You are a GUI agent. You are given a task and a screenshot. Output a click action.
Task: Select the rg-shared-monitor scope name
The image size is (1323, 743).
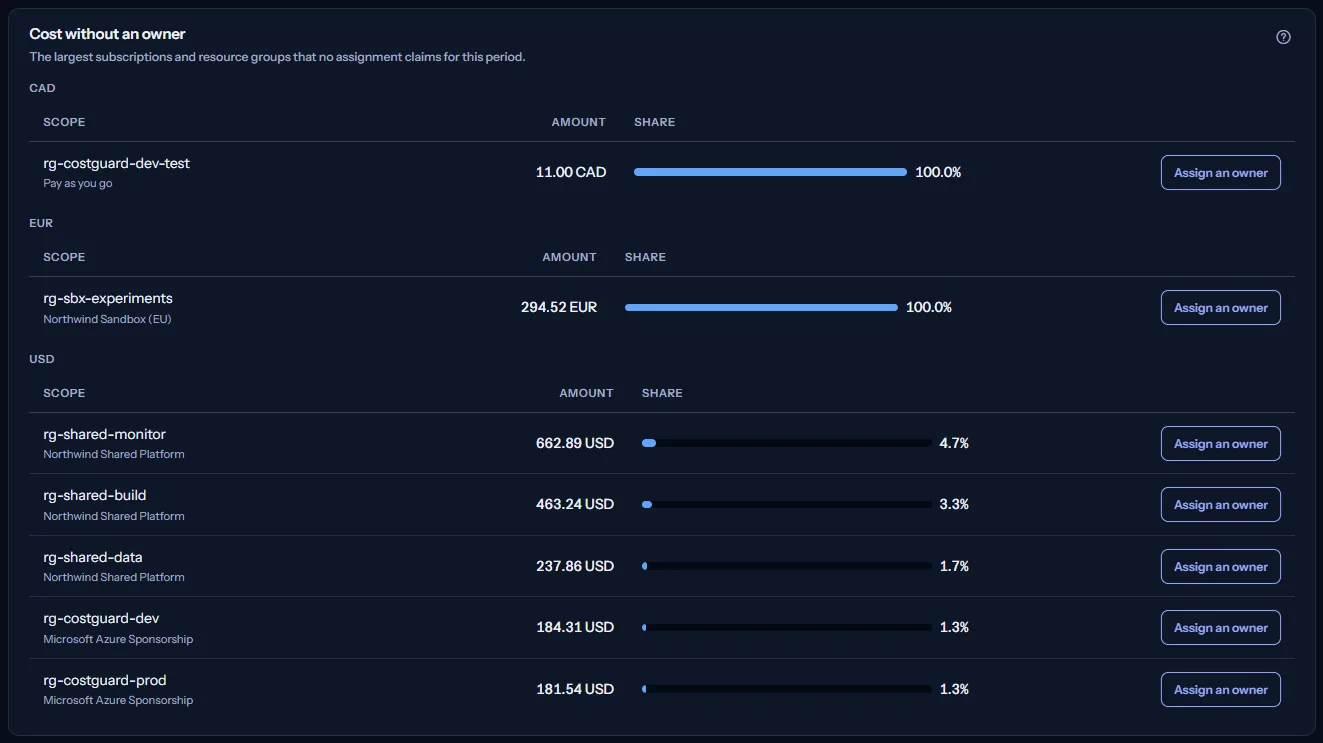(105, 434)
